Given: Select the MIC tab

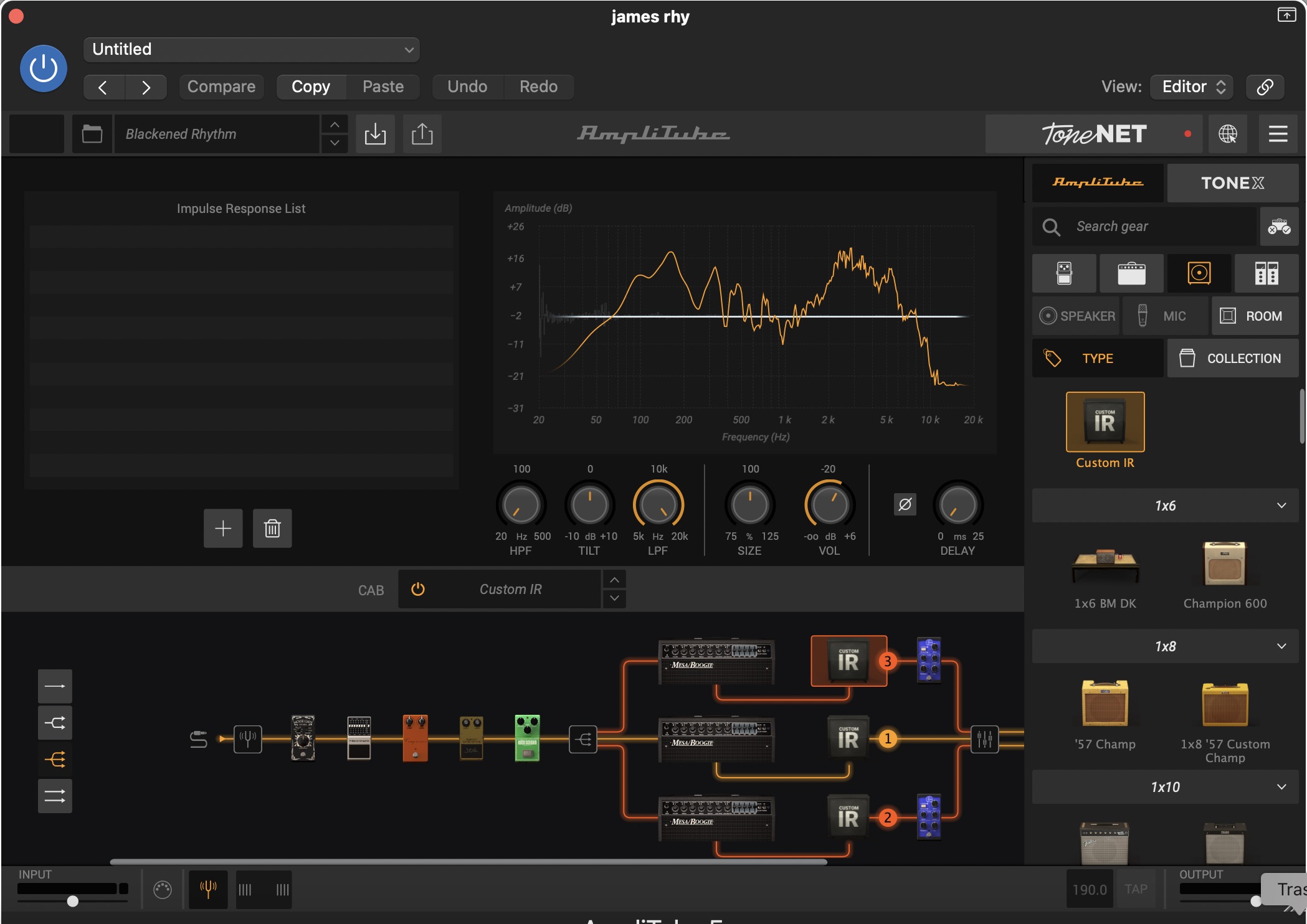Looking at the screenshot, I should (1166, 316).
